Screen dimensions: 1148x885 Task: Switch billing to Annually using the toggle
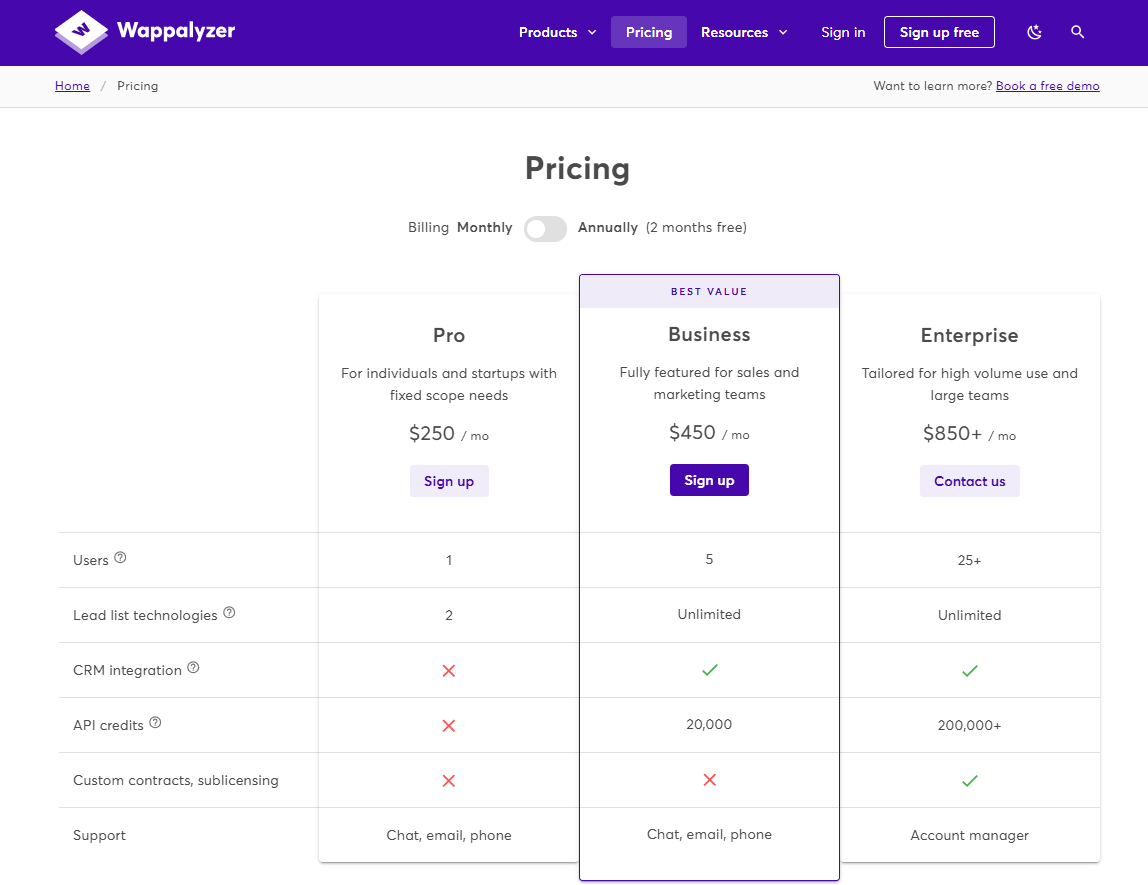point(545,228)
